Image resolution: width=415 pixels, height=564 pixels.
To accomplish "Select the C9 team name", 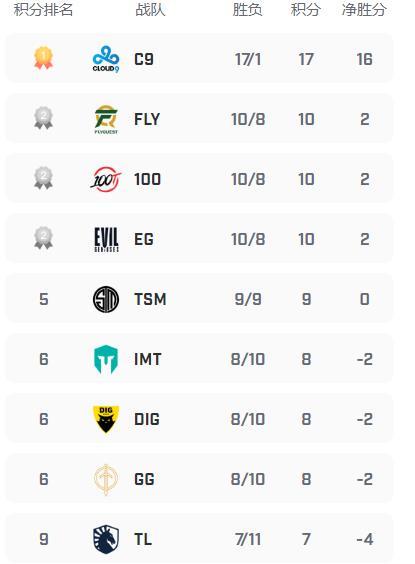I will tap(144, 59).
